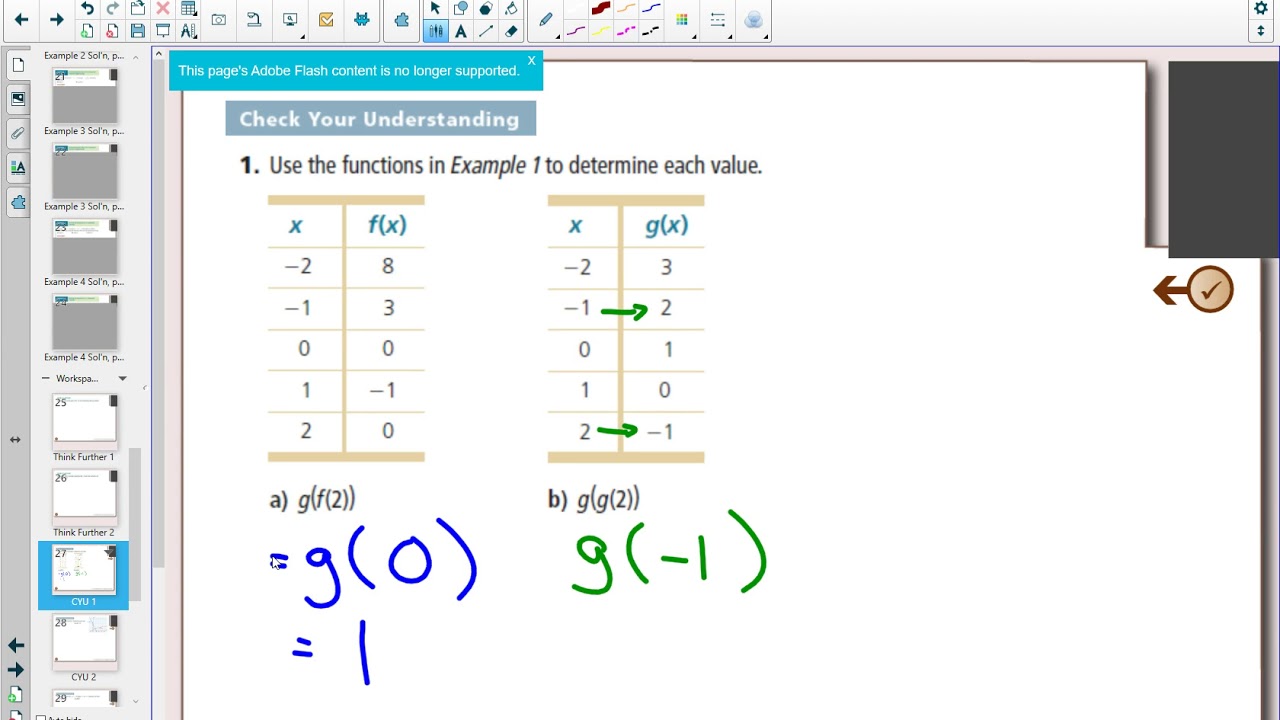Open toolbar settings gear

click(1261, 9)
